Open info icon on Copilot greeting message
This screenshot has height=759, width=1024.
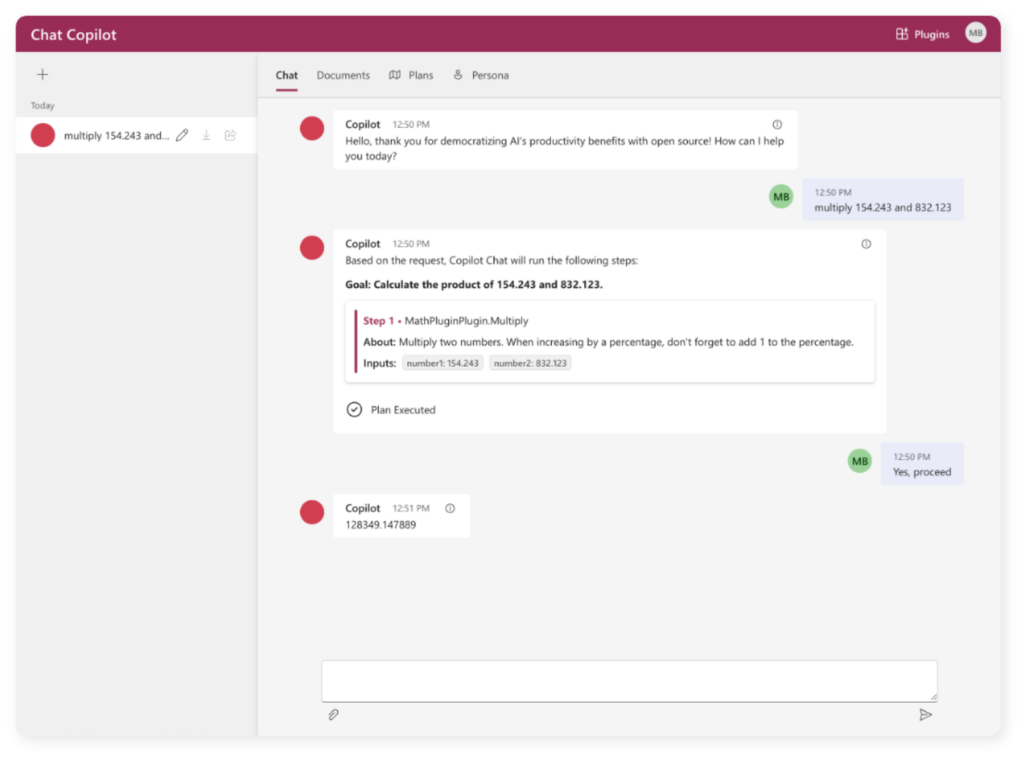click(777, 125)
